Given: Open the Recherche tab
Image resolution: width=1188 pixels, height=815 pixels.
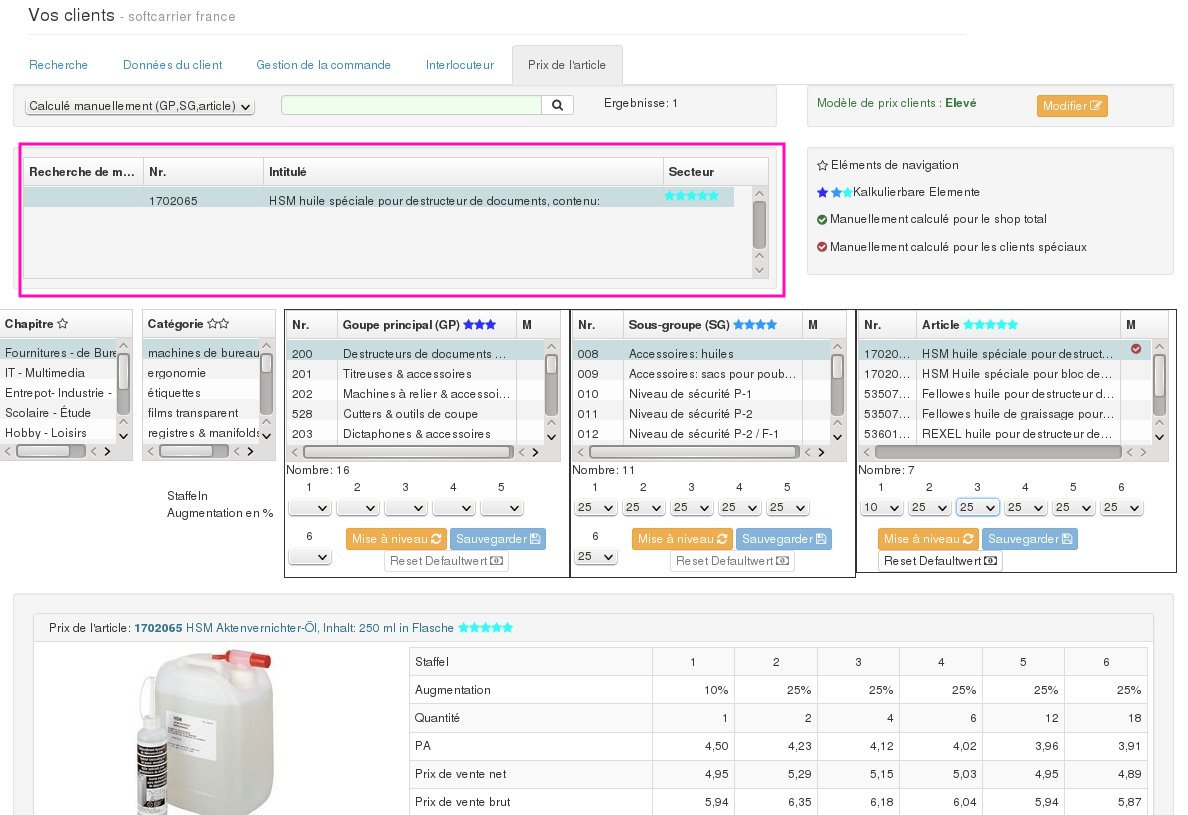Looking at the screenshot, I should 58,65.
